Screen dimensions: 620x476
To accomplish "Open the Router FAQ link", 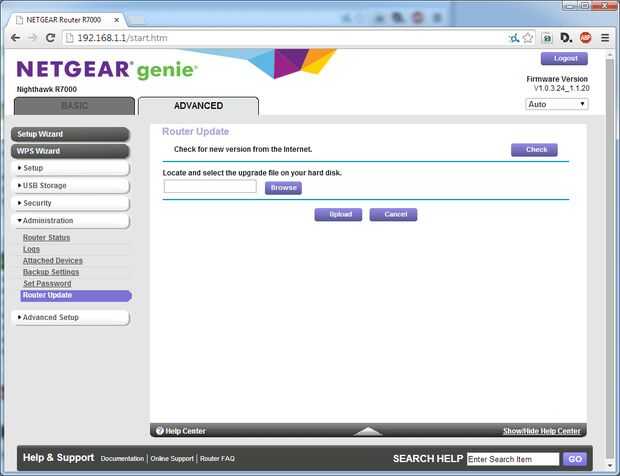I will pos(217,459).
